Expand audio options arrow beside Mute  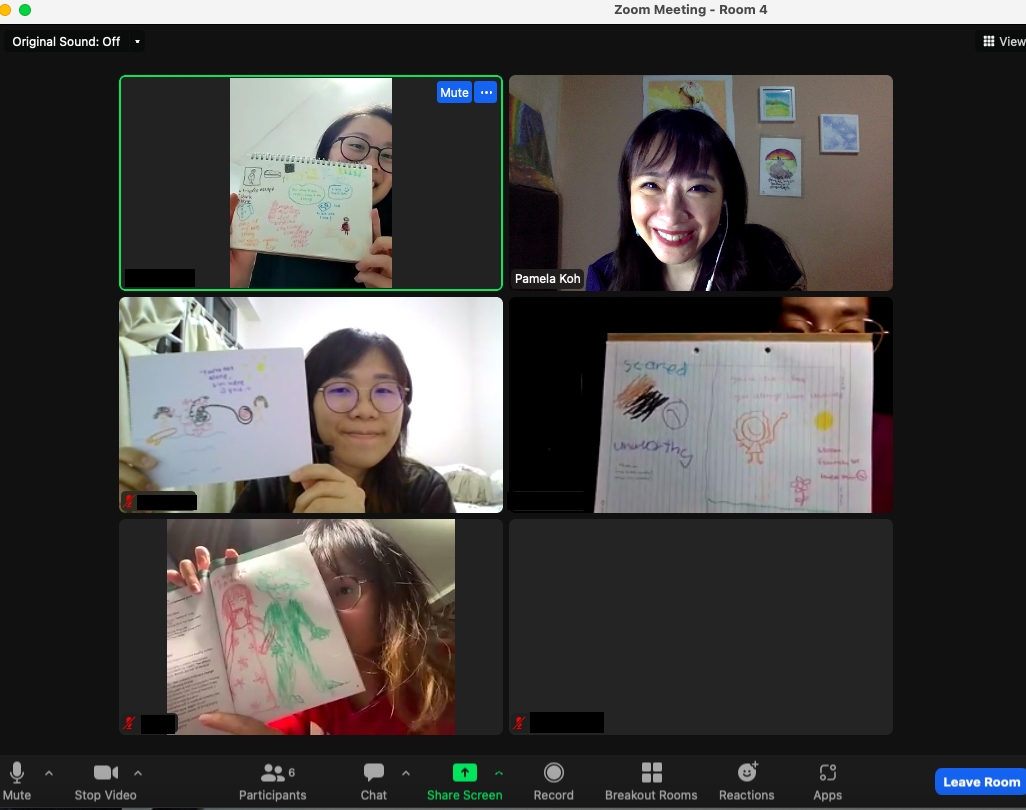click(49, 772)
